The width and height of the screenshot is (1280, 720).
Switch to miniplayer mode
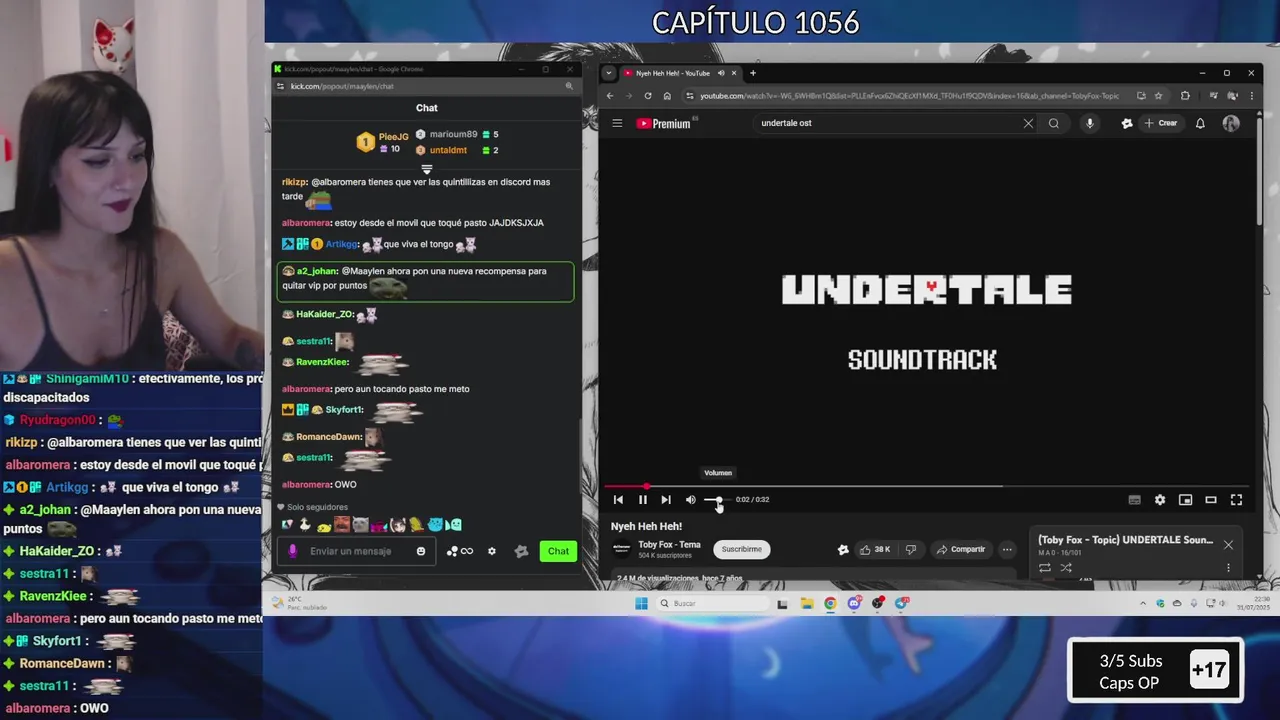click(x=1185, y=500)
